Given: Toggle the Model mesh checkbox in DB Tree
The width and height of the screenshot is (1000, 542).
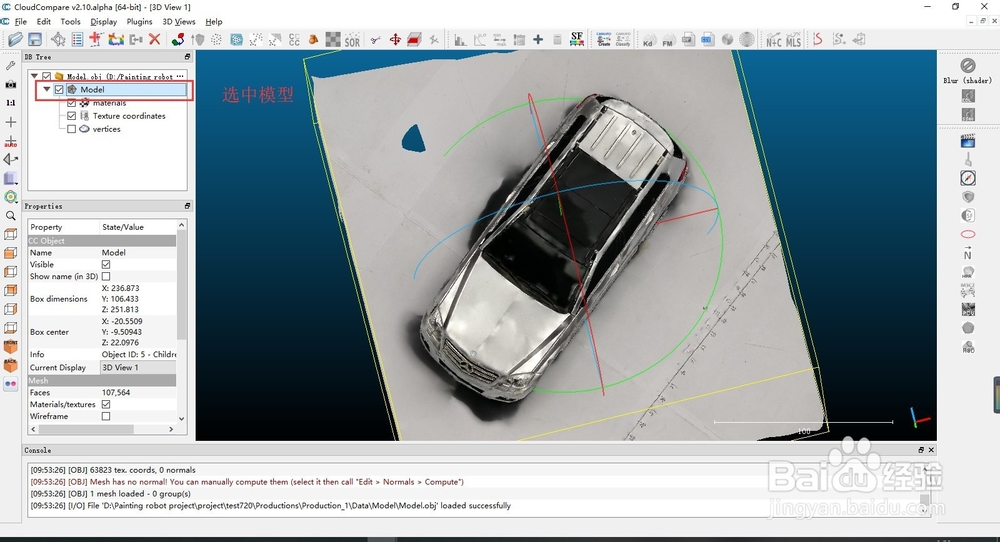Looking at the screenshot, I should (x=59, y=89).
